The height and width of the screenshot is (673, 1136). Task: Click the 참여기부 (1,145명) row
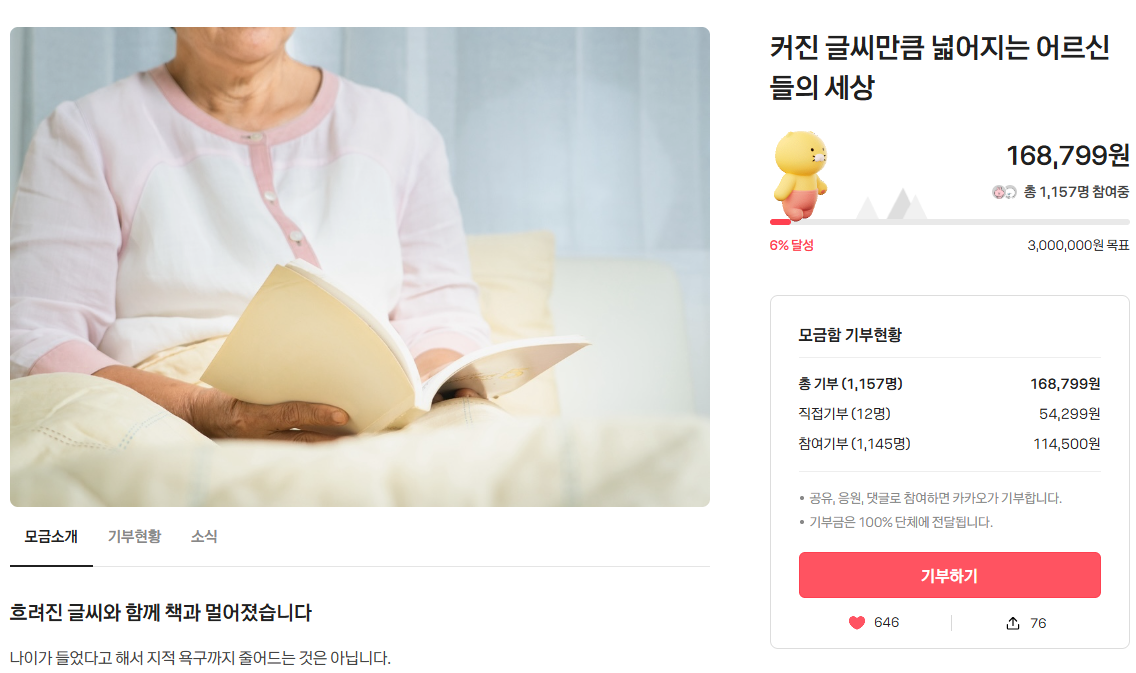click(949, 444)
